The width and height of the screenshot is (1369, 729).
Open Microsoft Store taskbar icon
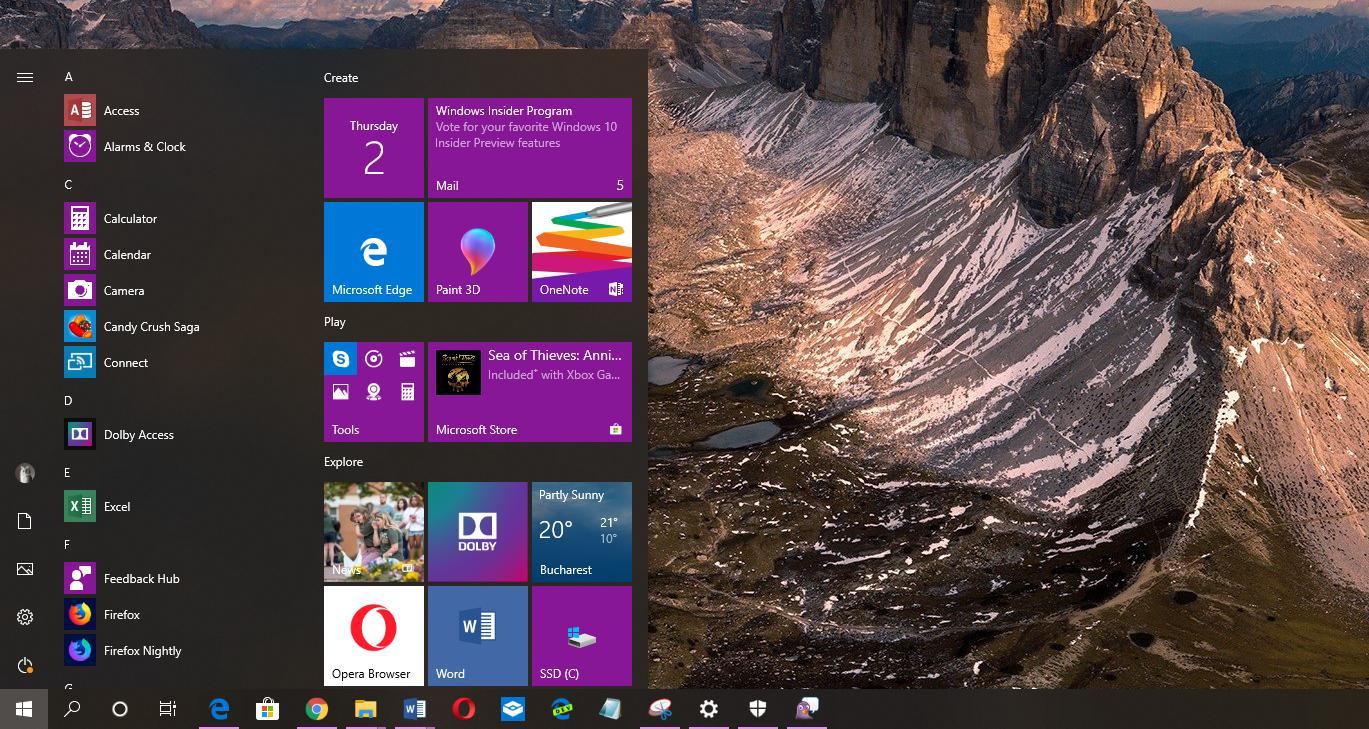pos(267,709)
